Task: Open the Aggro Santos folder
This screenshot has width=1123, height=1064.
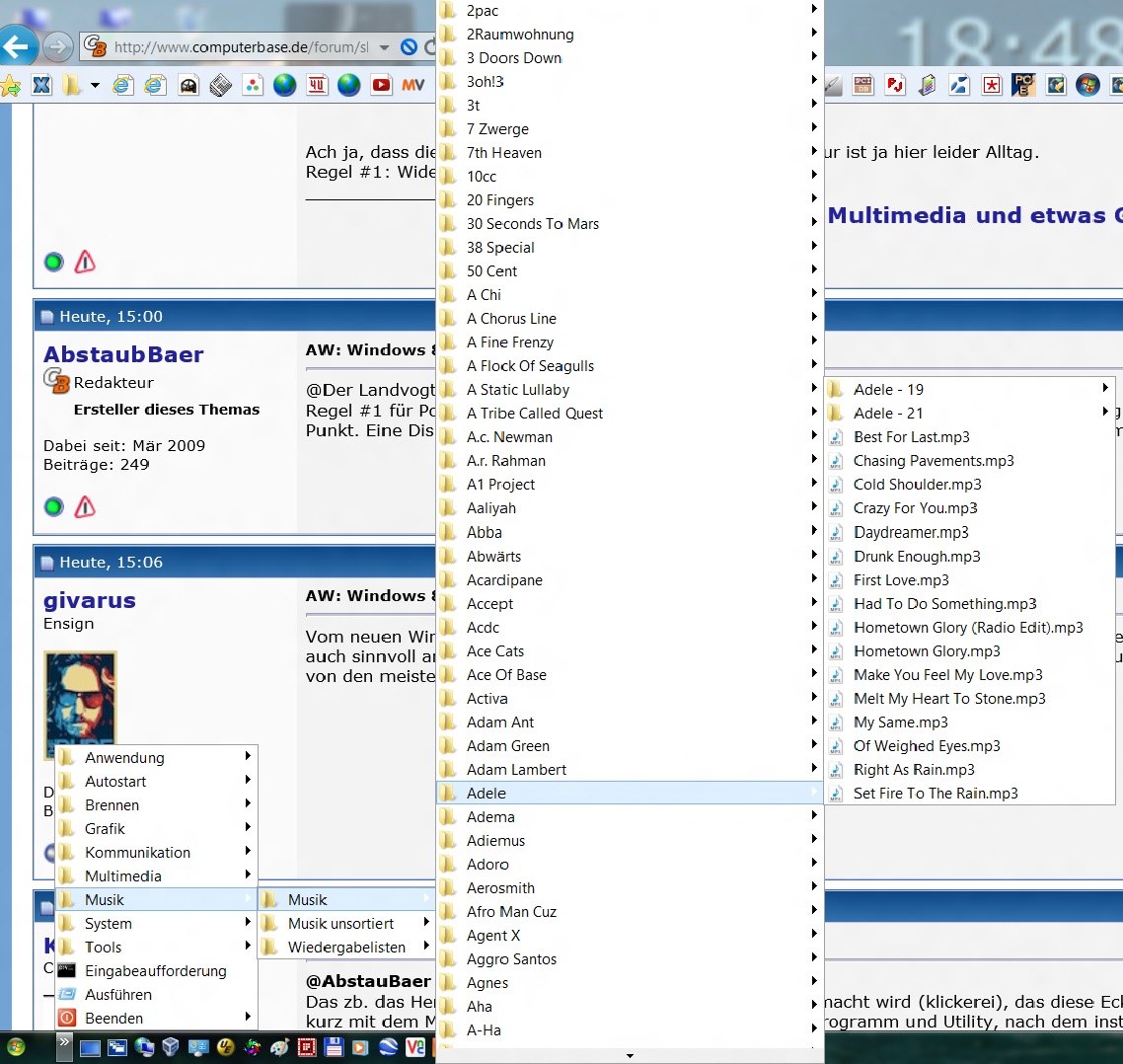Action: (630, 958)
